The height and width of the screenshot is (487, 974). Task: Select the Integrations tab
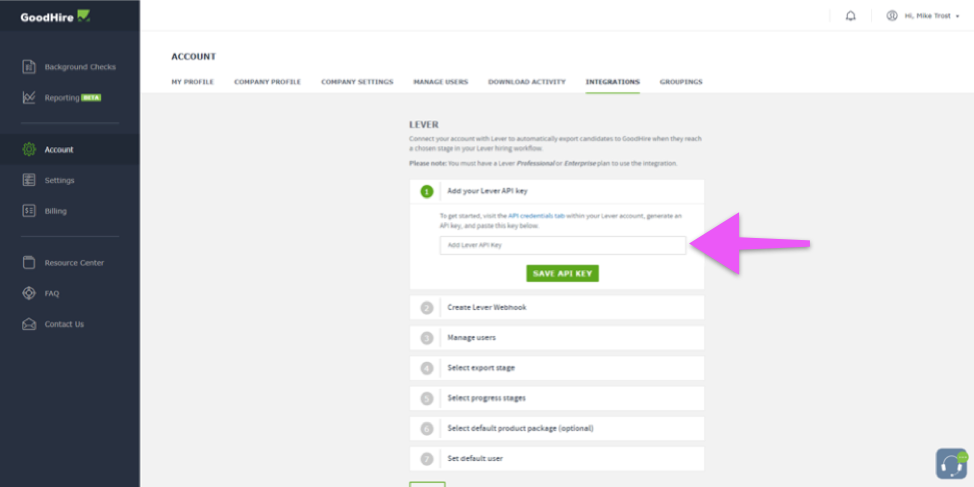[x=612, y=82]
